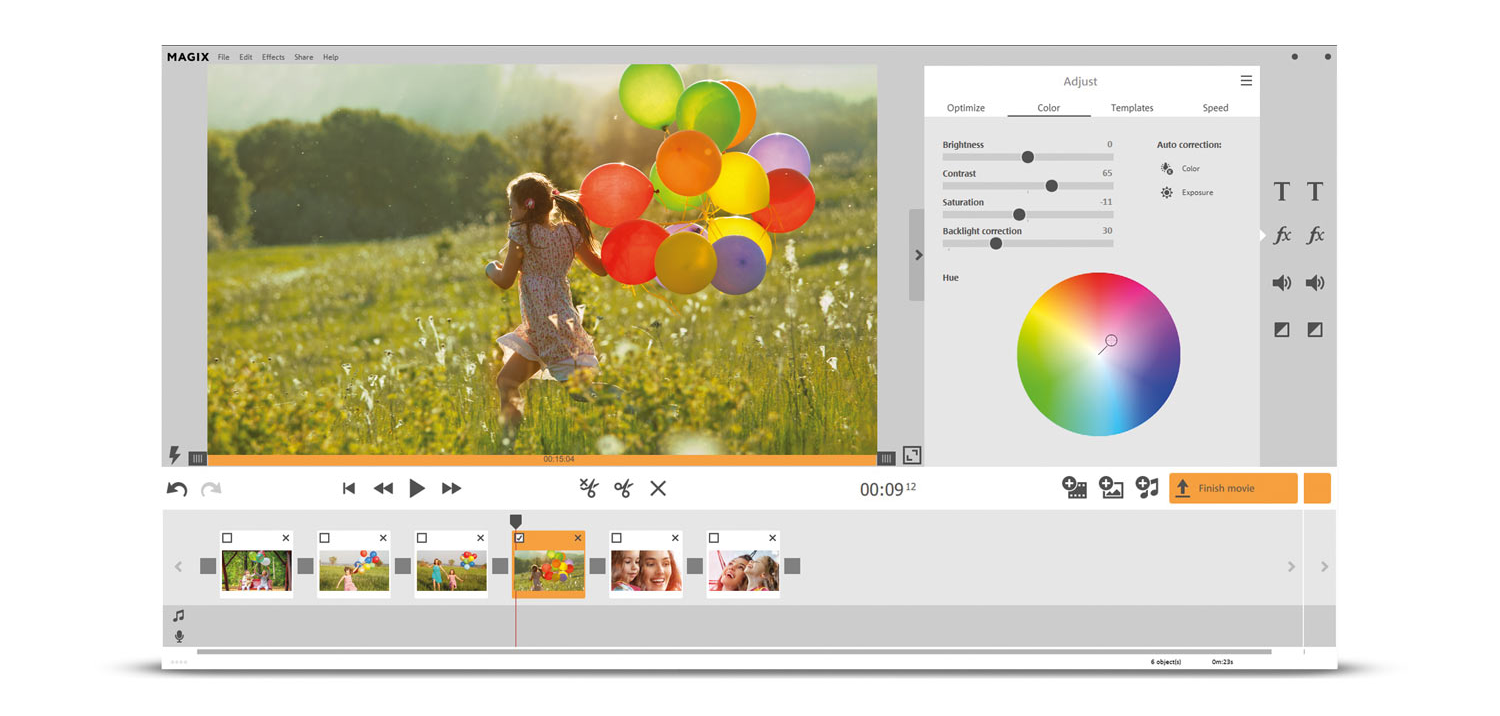Click the Brightness slider handle

point(1027,157)
